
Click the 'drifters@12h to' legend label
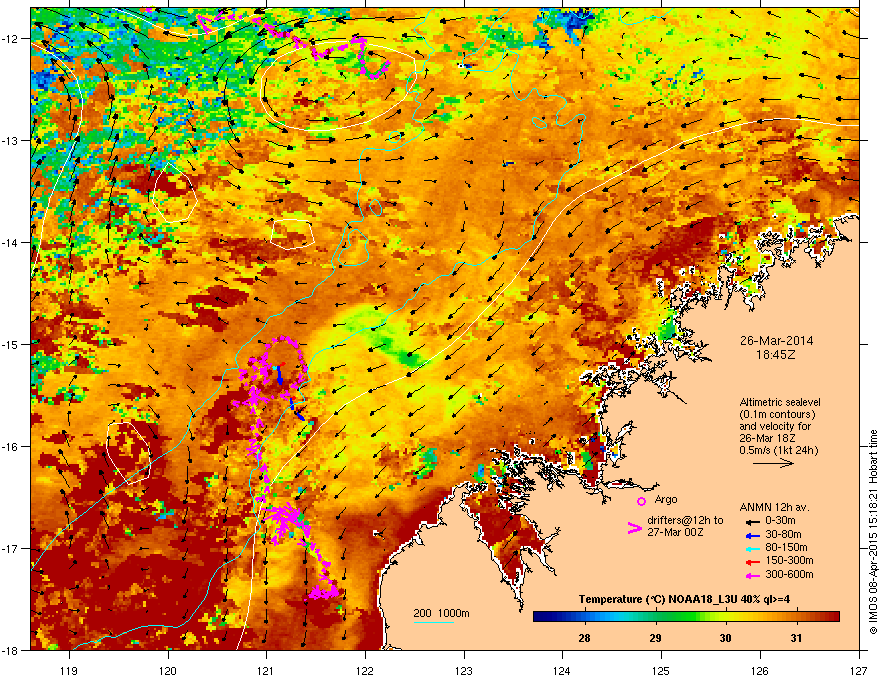[x=685, y=521]
